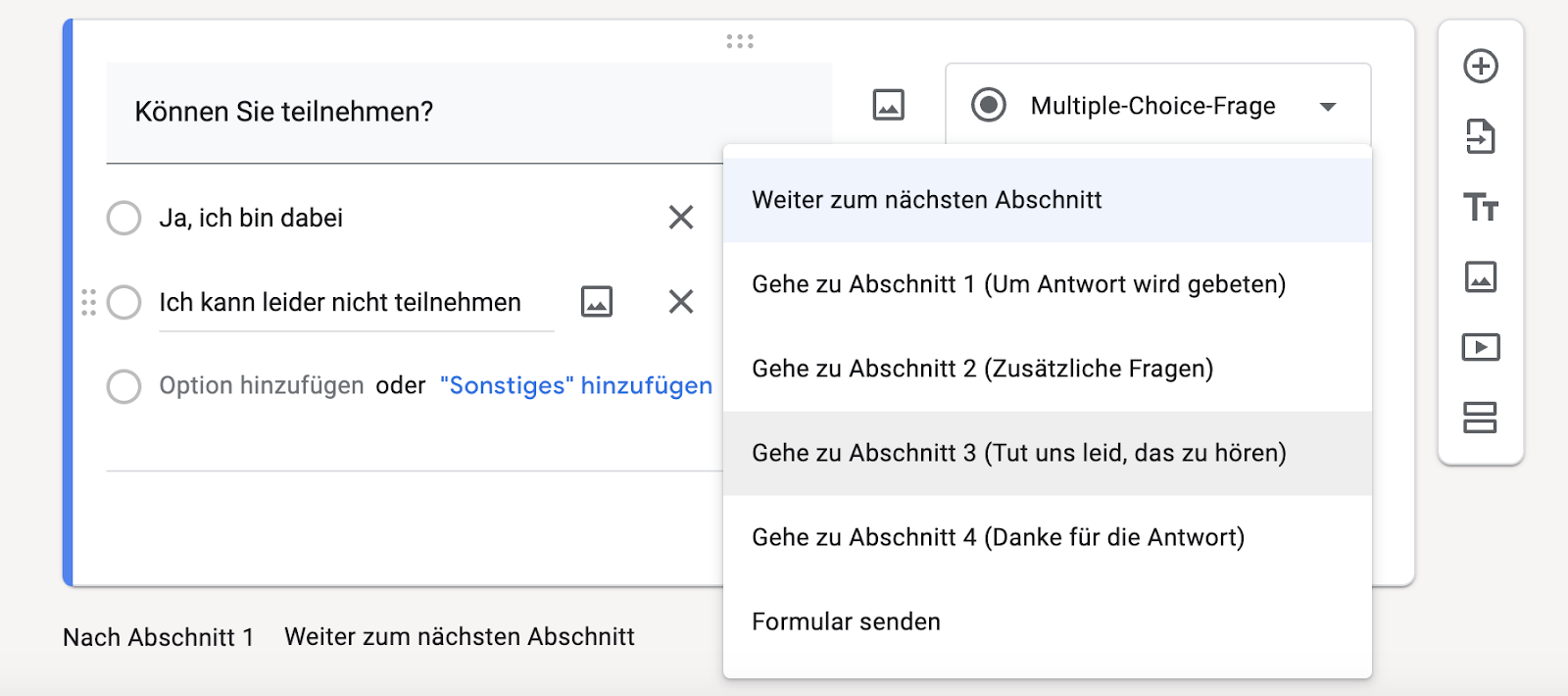Click the '"Sonstiges" hinzufügen' link
Screen dimensions: 1568x696
576,386
